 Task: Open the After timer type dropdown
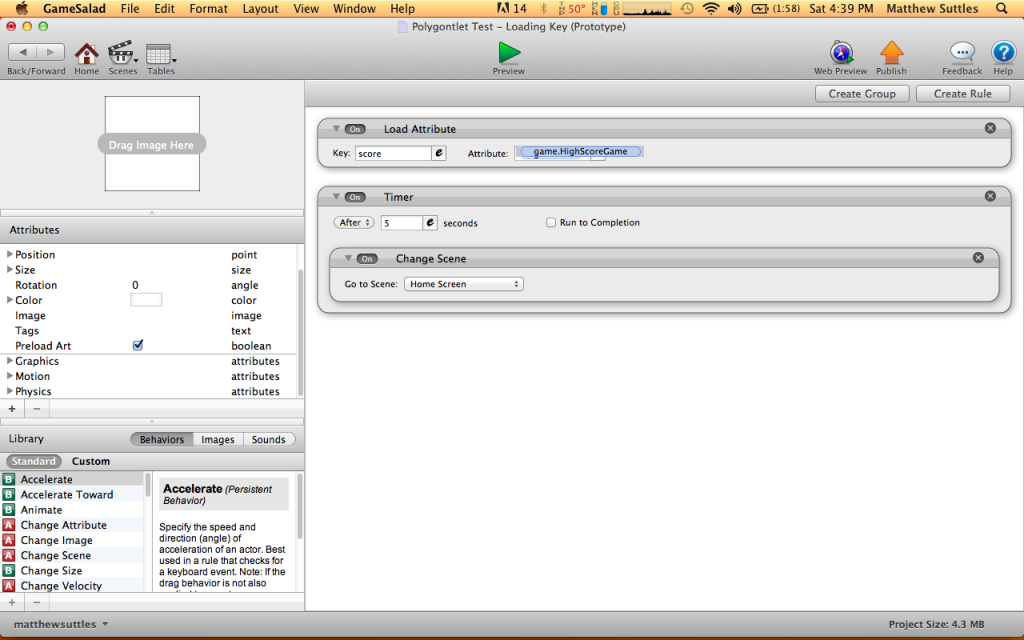tap(354, 223)
